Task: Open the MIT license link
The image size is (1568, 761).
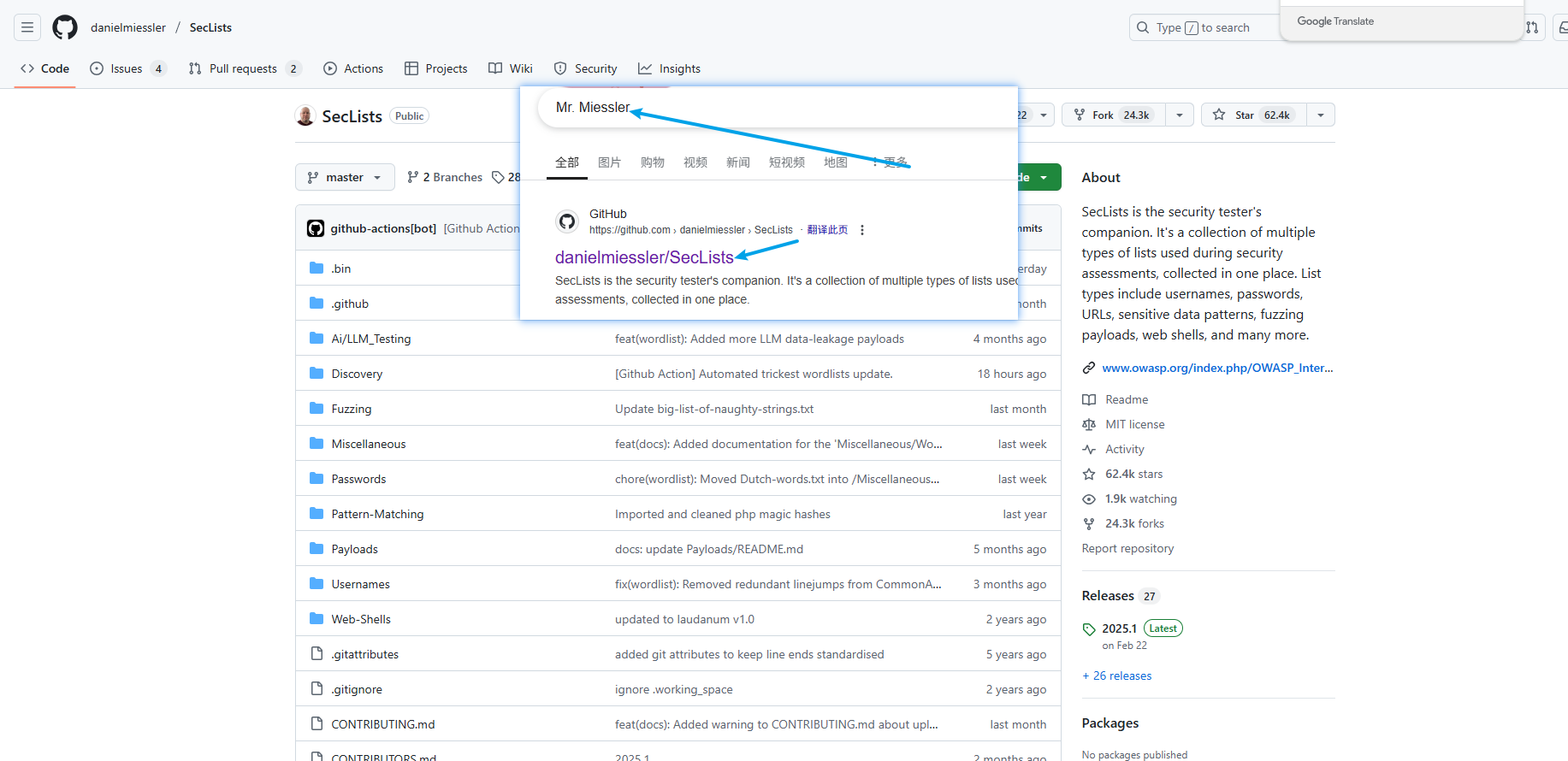Action: coord(1135,424)
